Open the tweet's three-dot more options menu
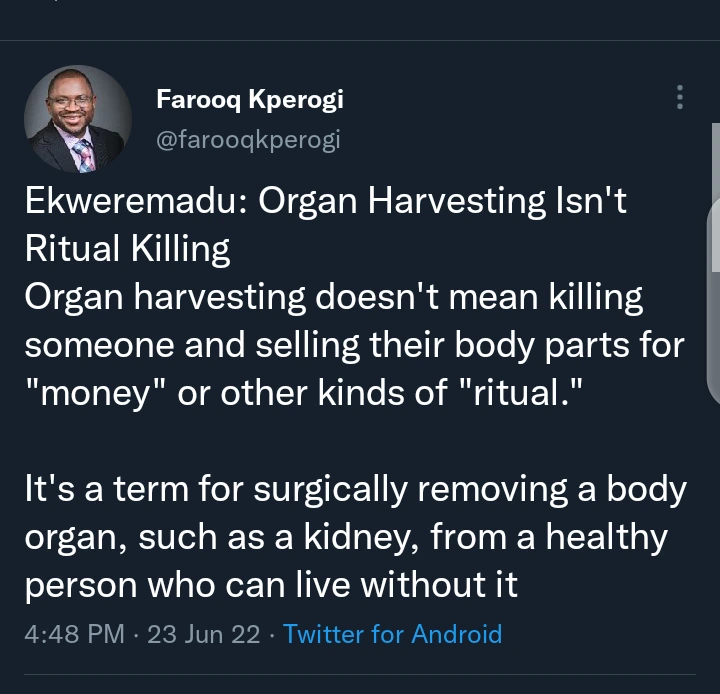 point(680,97)
